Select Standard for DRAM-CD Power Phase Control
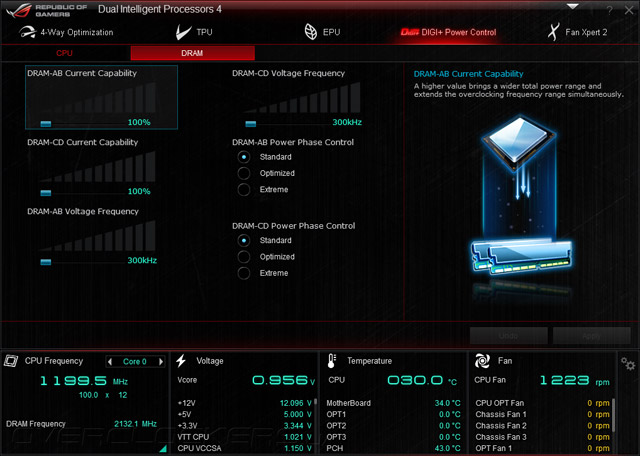Screen dimensions: 640x456 pos(244,240)
